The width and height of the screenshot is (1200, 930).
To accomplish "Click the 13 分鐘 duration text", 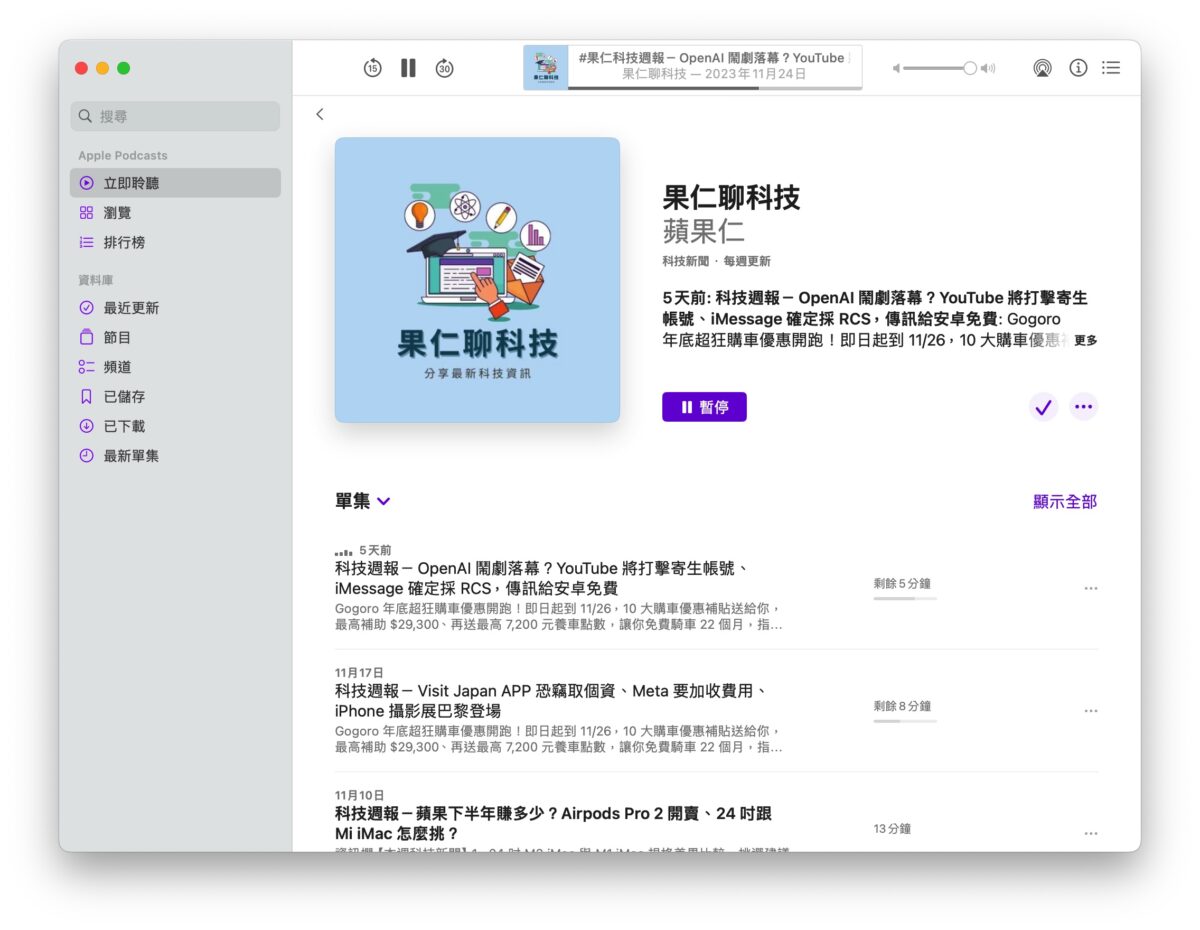I will tap(892, 829).
